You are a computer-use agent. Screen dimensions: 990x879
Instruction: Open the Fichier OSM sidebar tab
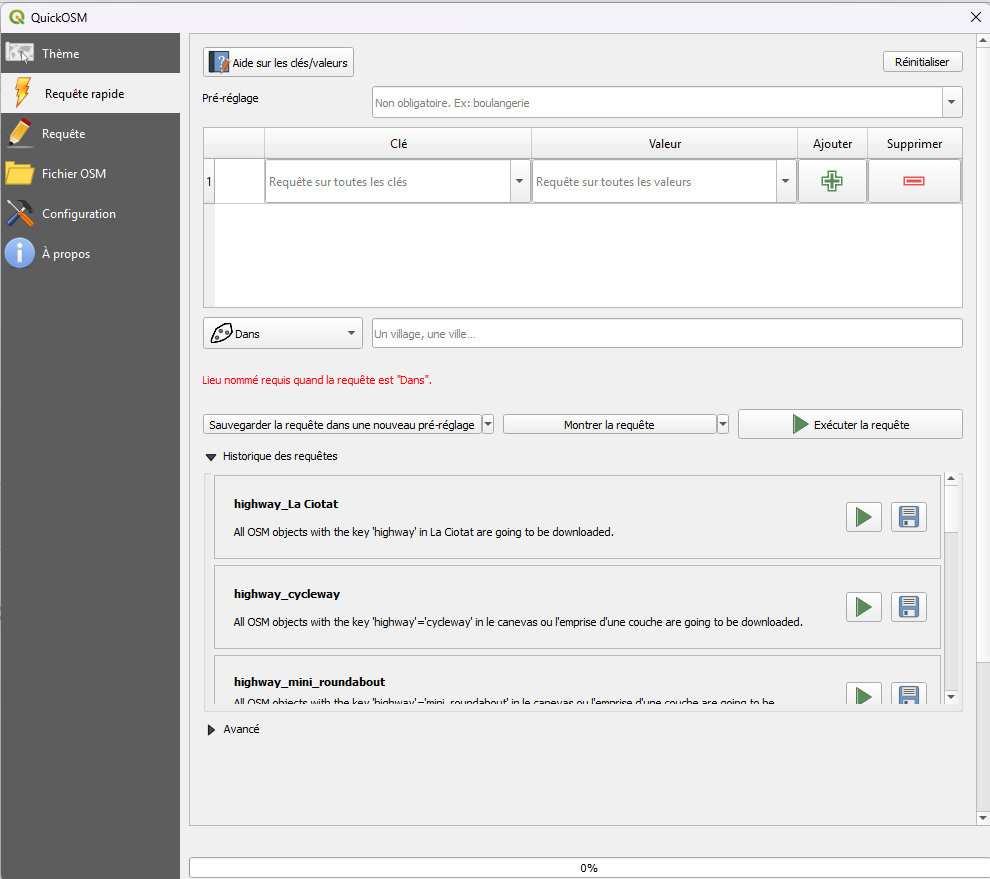[x=90, y=174]
